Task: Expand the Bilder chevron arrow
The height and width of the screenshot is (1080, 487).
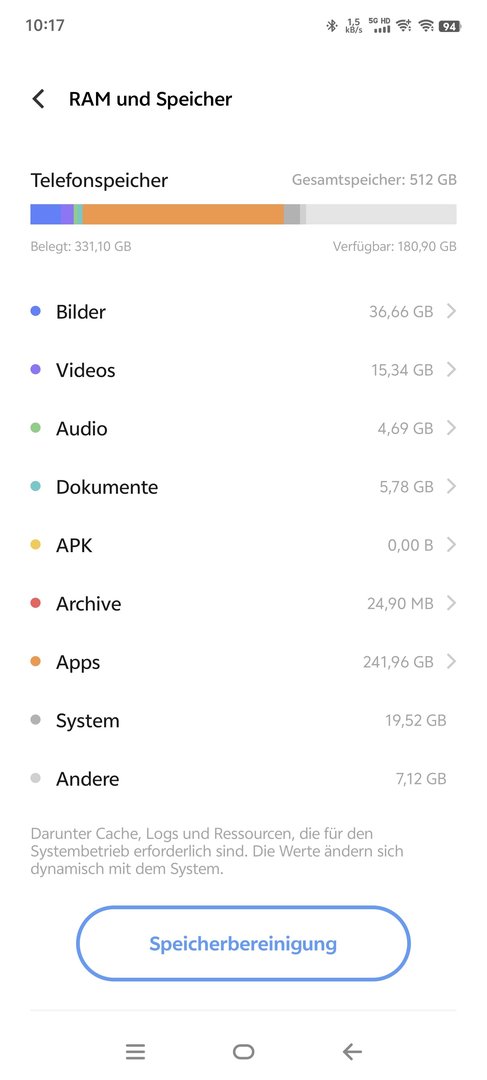Action: [x=451, y=311]
